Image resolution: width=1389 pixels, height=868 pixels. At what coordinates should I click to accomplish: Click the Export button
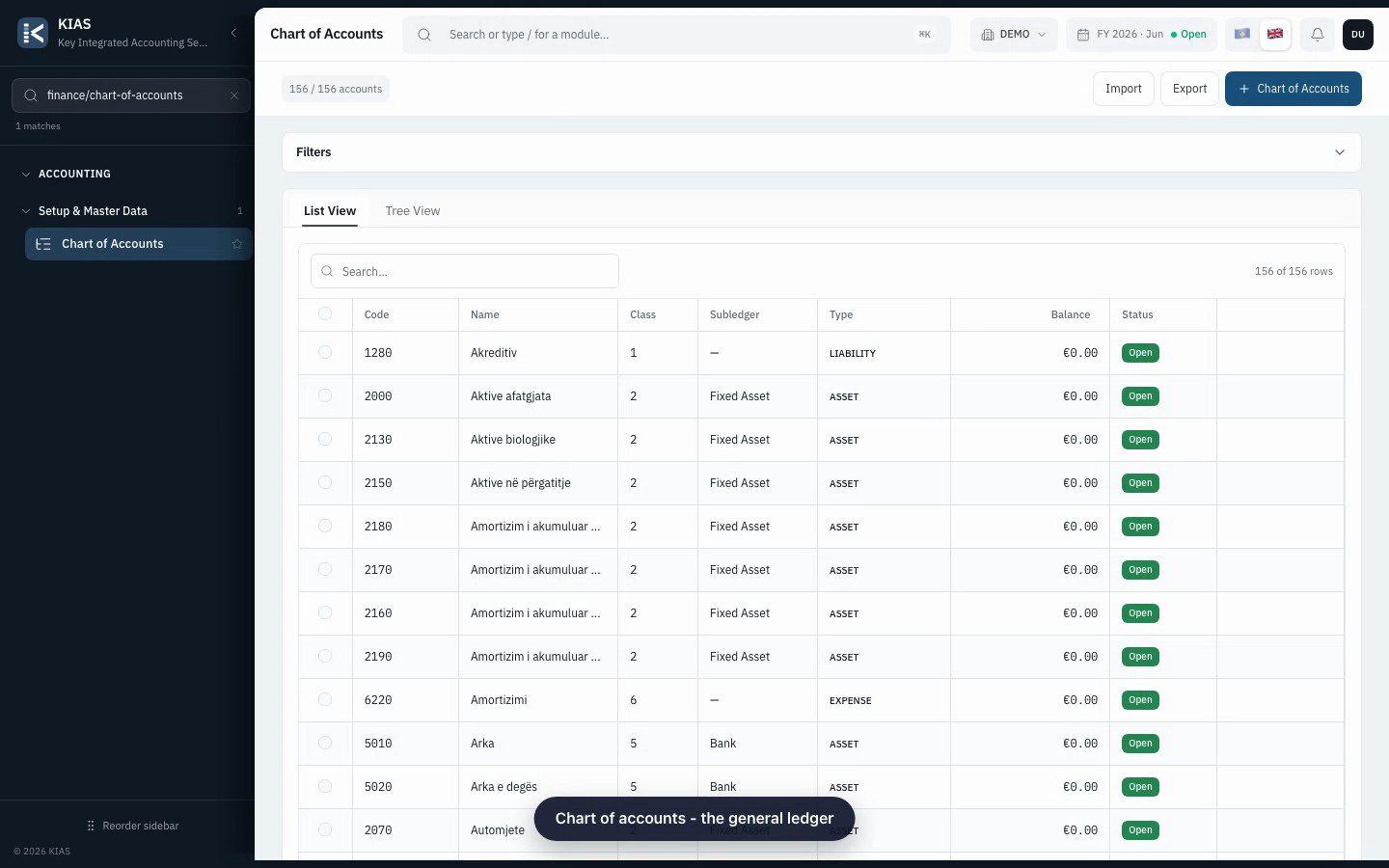1189,89
